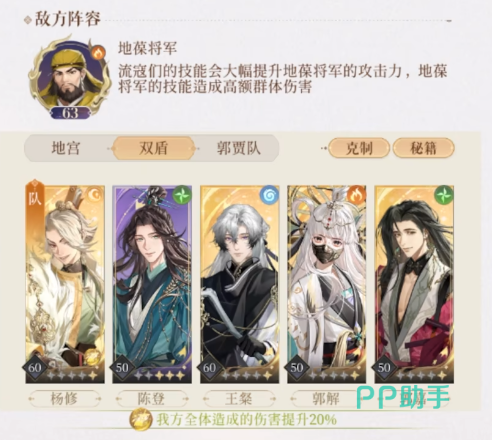Click green element icon on rightmost character card
492x440 pixels.
point(444,195)
